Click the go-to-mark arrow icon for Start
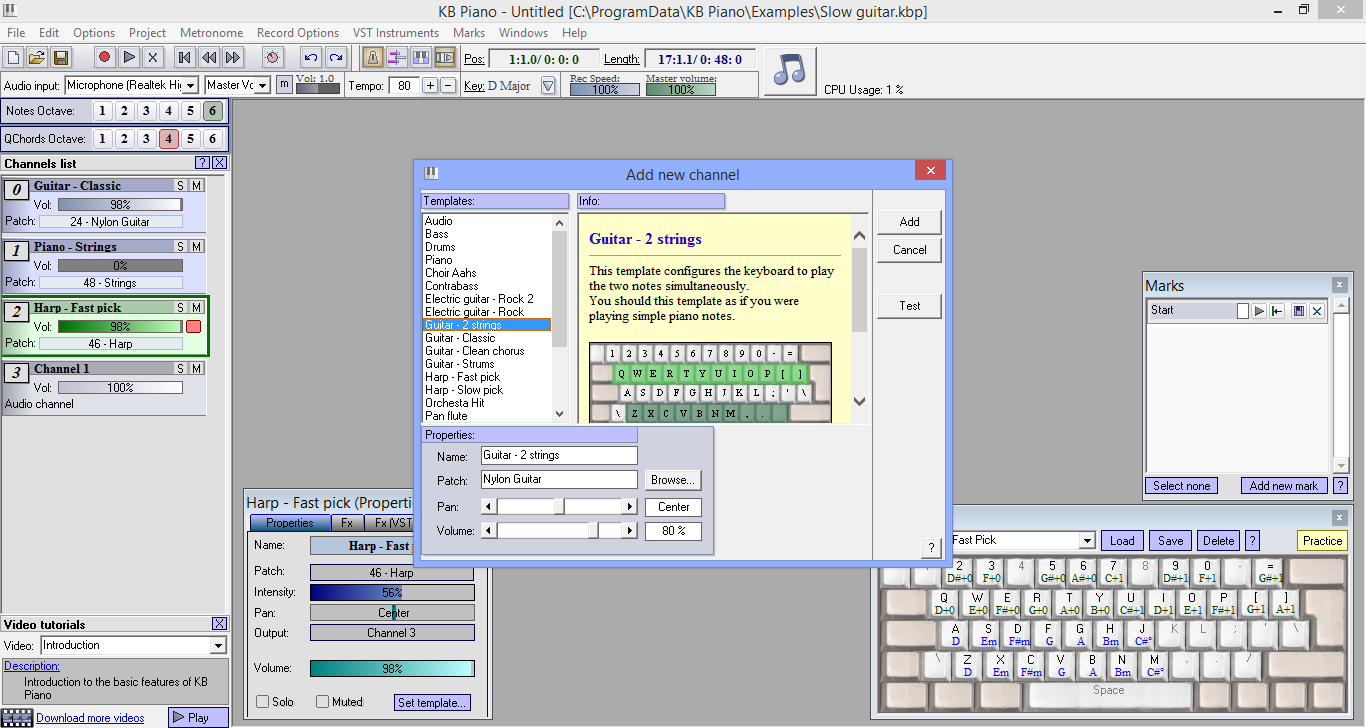The width and height of the screenshot is (1366, 728). click(x=1278, y=311)
